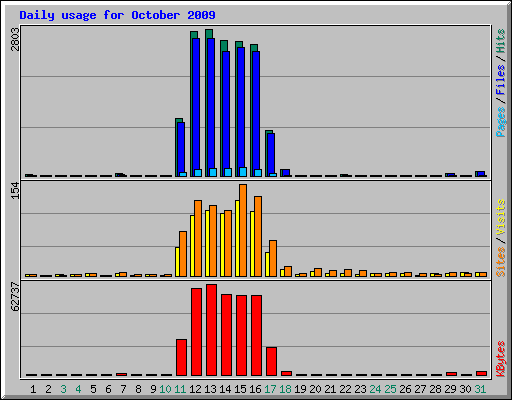Click day 24 on the x-axis
512x400 pixels.
[375, 389]
